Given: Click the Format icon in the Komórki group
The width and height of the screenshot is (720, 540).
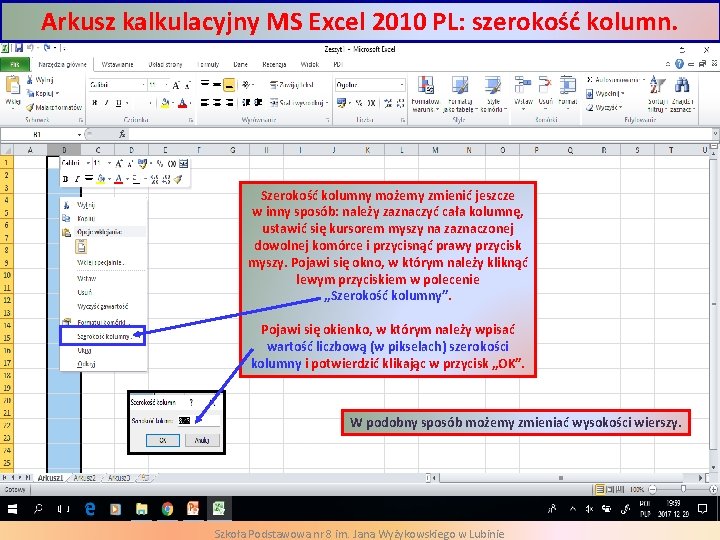Looking at the screenshot, I should pos(568,85).
